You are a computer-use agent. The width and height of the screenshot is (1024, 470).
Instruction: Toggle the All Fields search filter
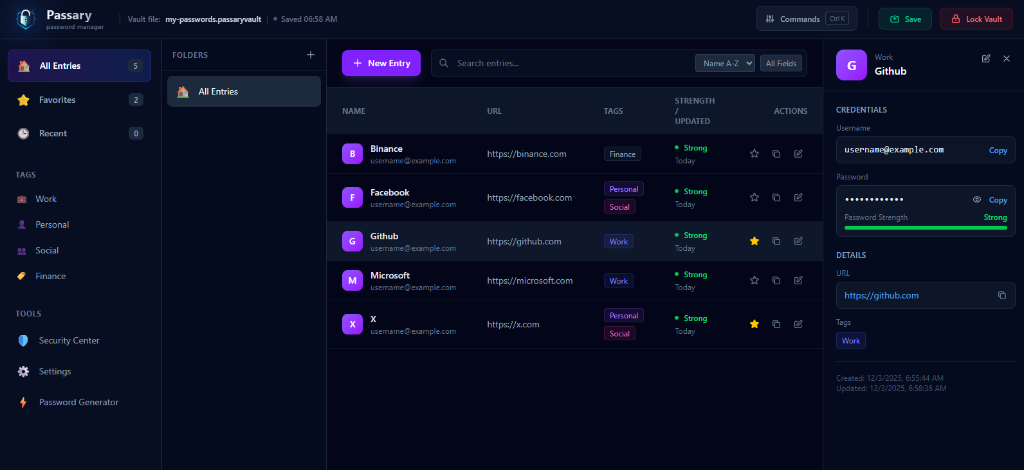[781, 63]
